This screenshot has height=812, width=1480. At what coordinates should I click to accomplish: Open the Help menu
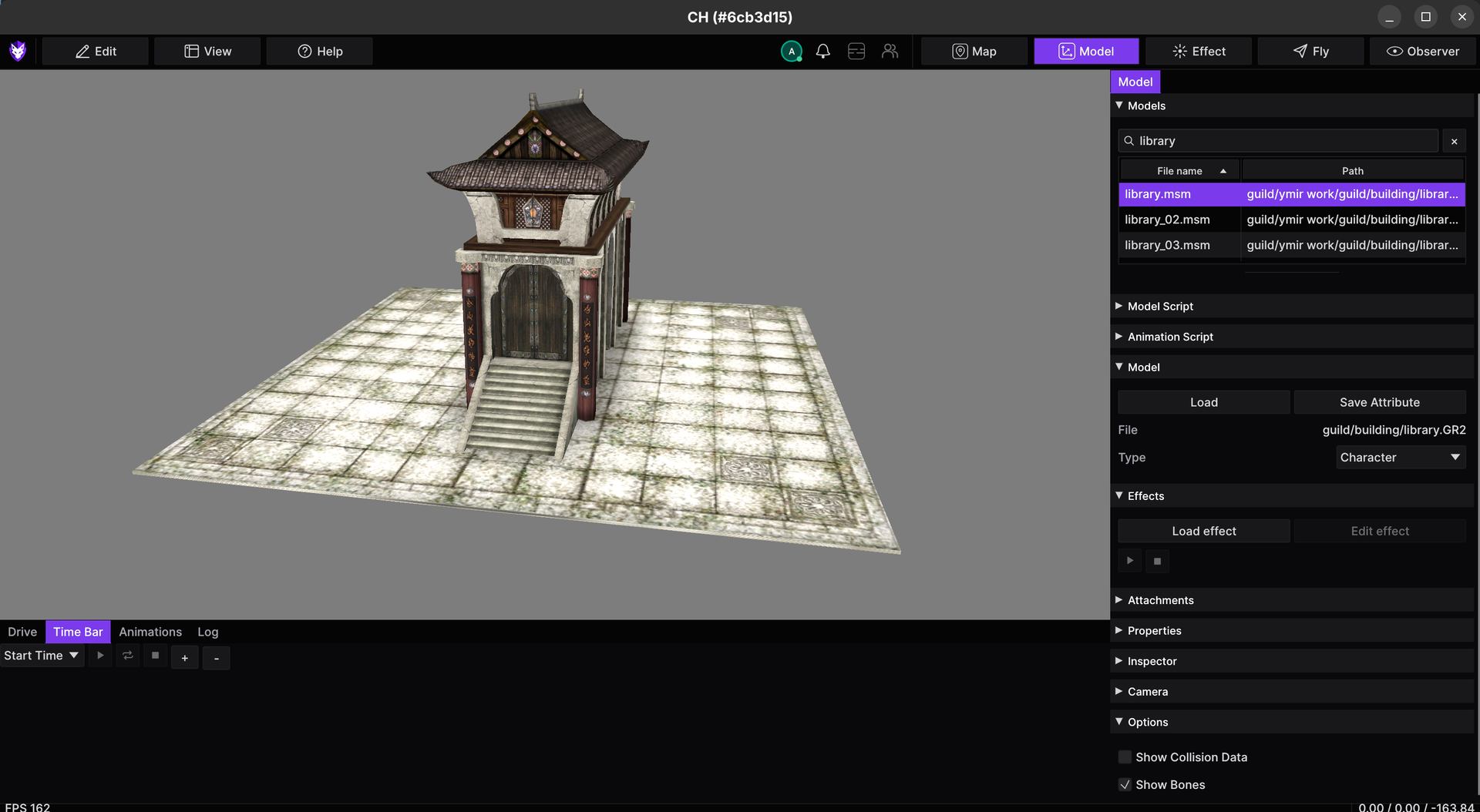coord(320,52)
